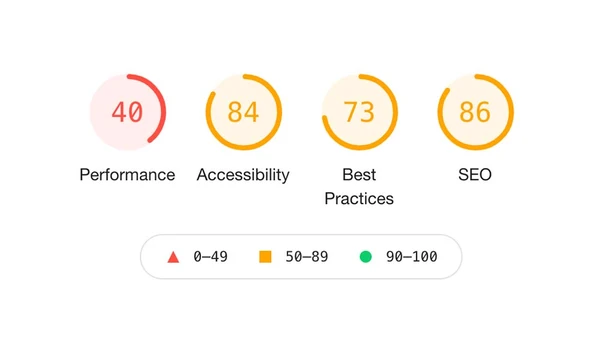Click the SEO score gauge showing 86
Image resolution: width=600 pixels, height=360 pixels.
476,112
